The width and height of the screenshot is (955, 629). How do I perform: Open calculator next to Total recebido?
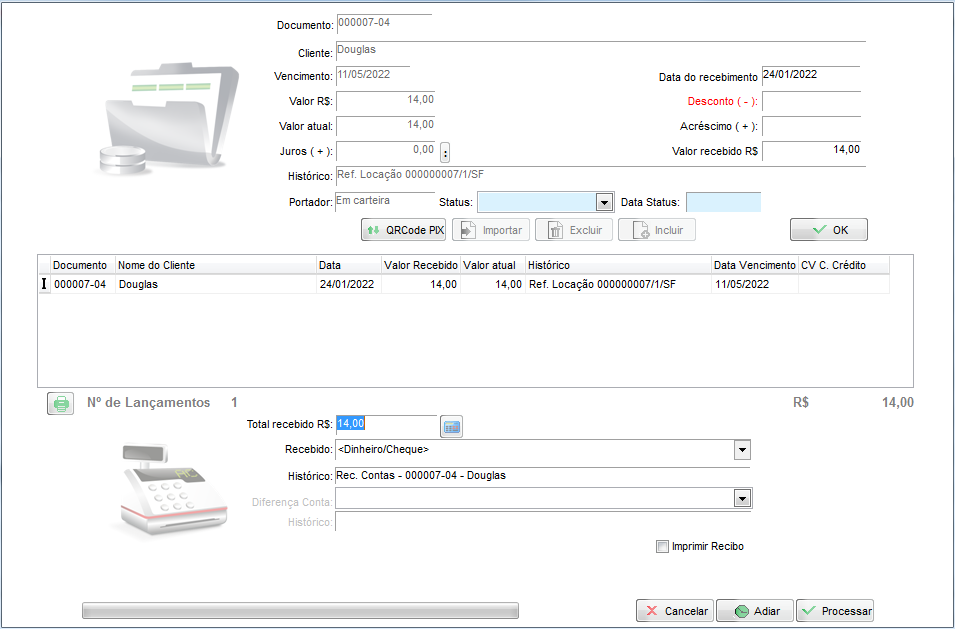coord(452,427)
